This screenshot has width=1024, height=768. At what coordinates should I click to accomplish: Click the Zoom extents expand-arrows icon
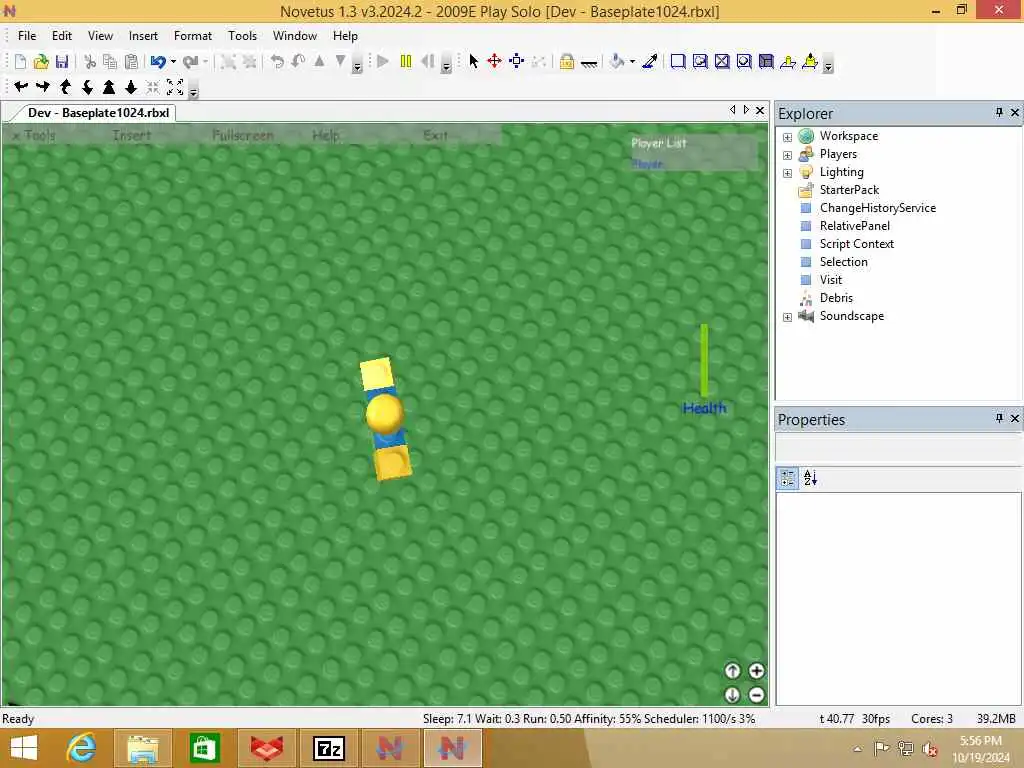(x=175, y=87)
